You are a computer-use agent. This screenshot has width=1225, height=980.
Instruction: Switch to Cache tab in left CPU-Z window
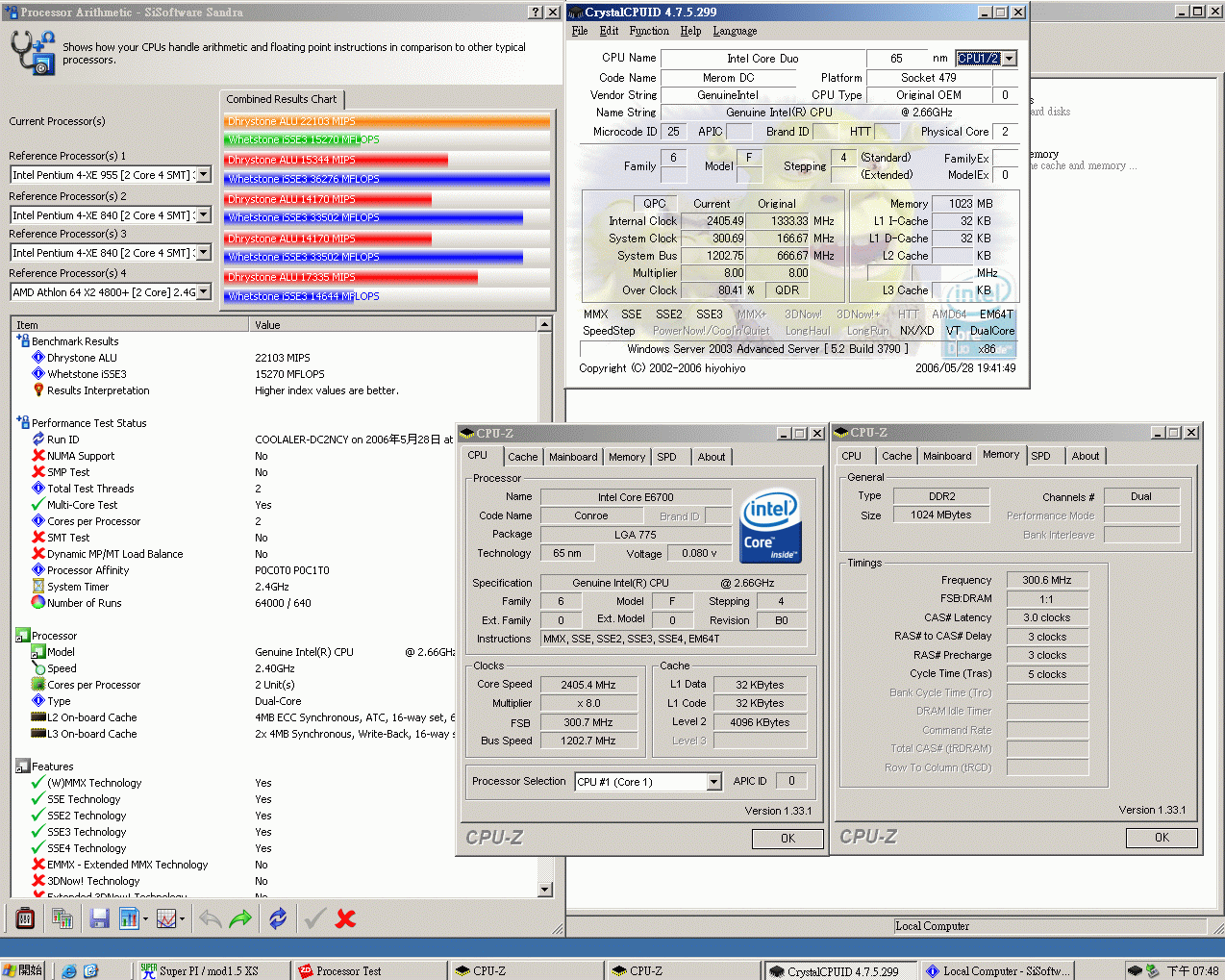tap(523, 457)
